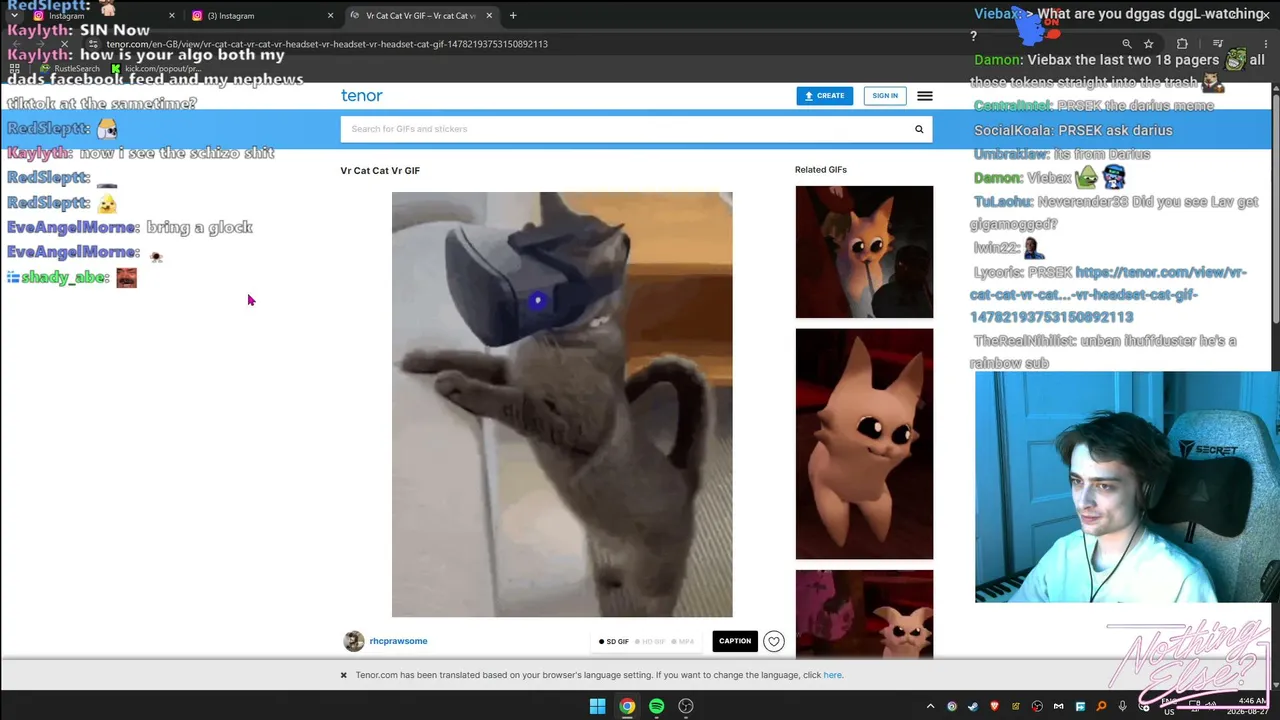Open the first related GIF of orange cat
Screen dimensions: 1280x720
(x=864, y=252)
